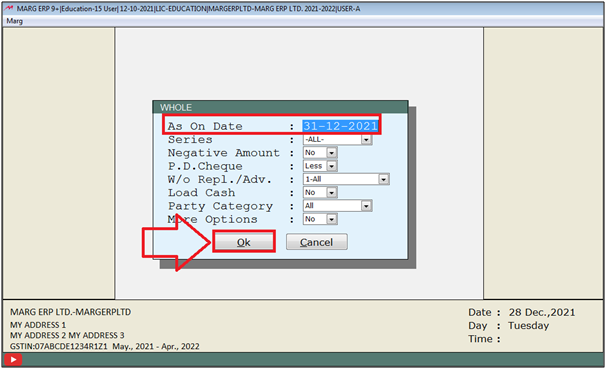Open the Load Cash dropdown

[331, 192]
